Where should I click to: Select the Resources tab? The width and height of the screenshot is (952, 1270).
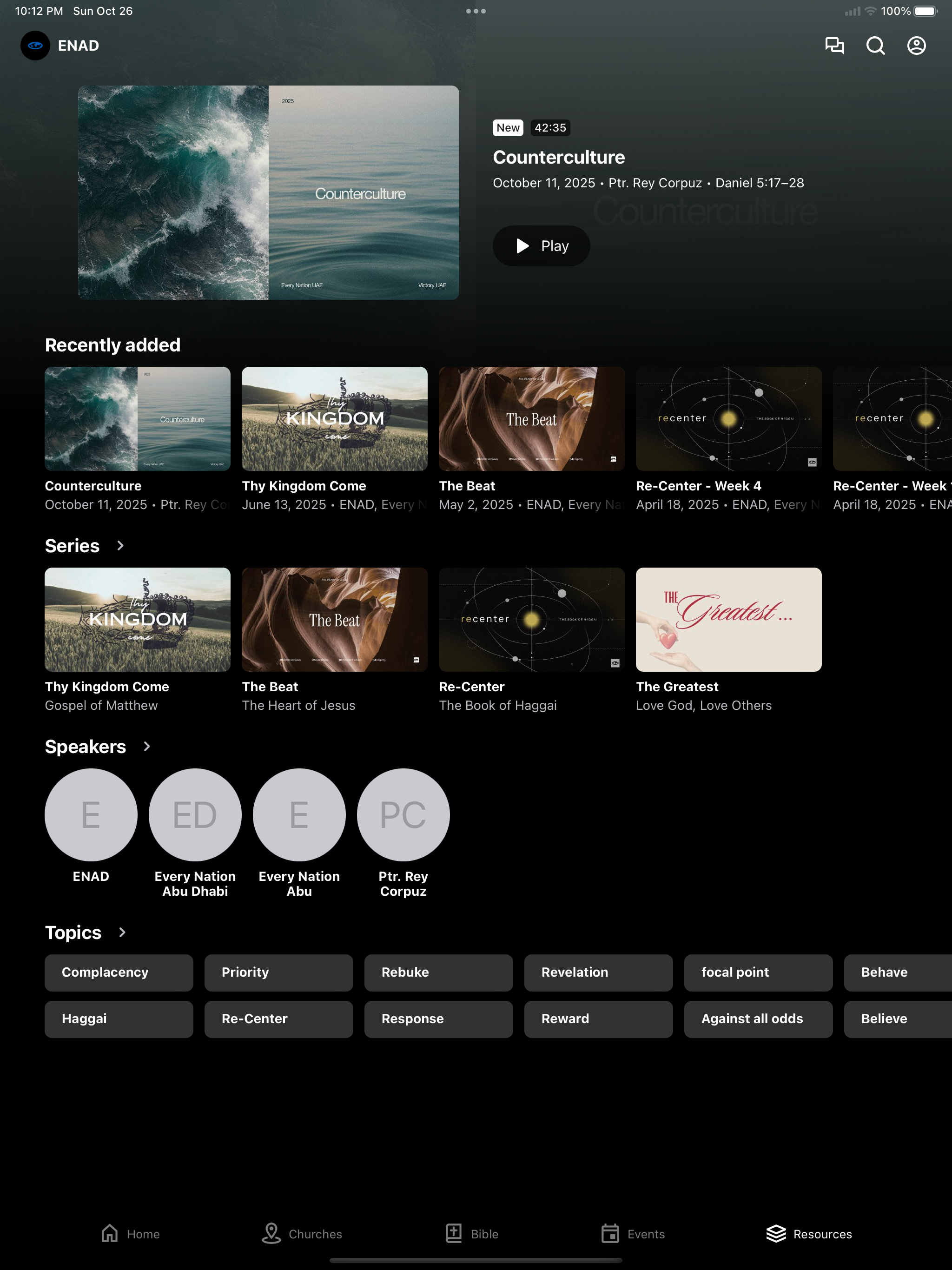coord(809,1234)
